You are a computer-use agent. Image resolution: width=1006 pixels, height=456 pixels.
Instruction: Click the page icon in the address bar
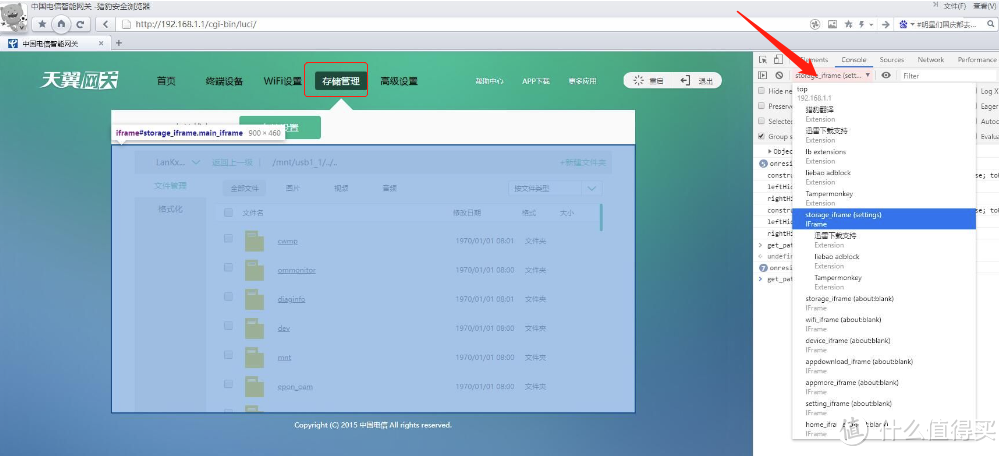[126, 24]
